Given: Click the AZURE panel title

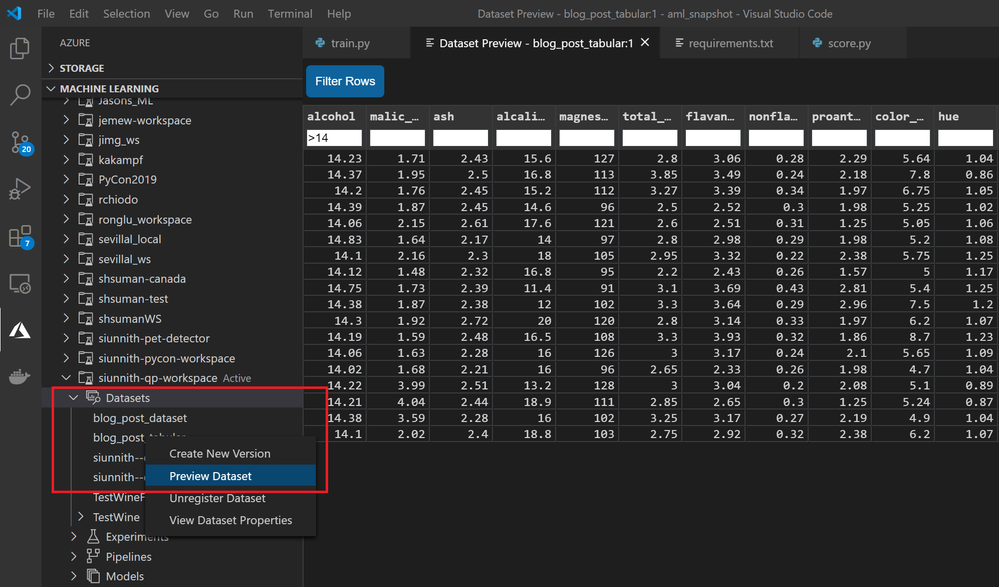Looking at the screenshot, I should point(75,43).
